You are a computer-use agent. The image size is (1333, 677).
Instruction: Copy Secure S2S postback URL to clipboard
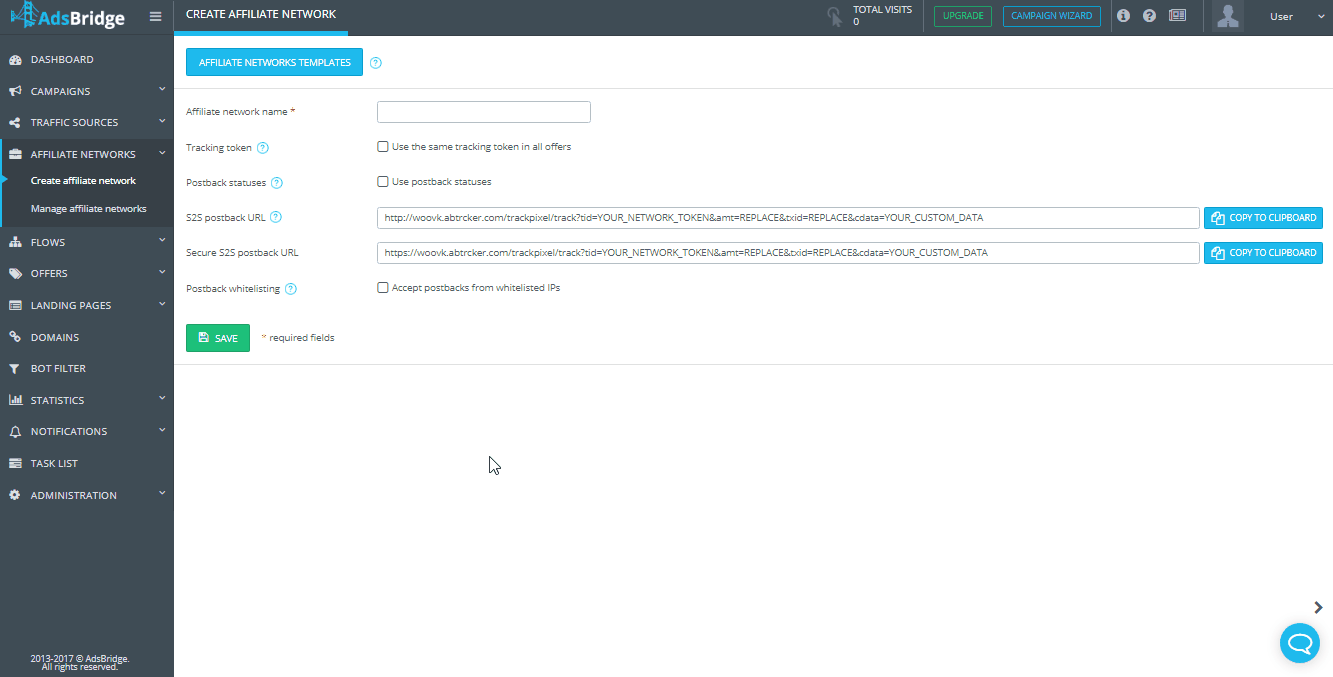click(x=1263, y=253)
